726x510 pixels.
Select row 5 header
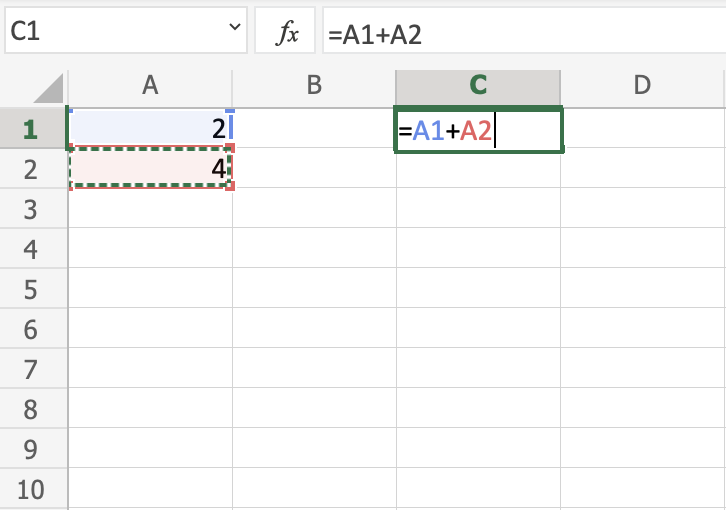[x=30, y=289]
